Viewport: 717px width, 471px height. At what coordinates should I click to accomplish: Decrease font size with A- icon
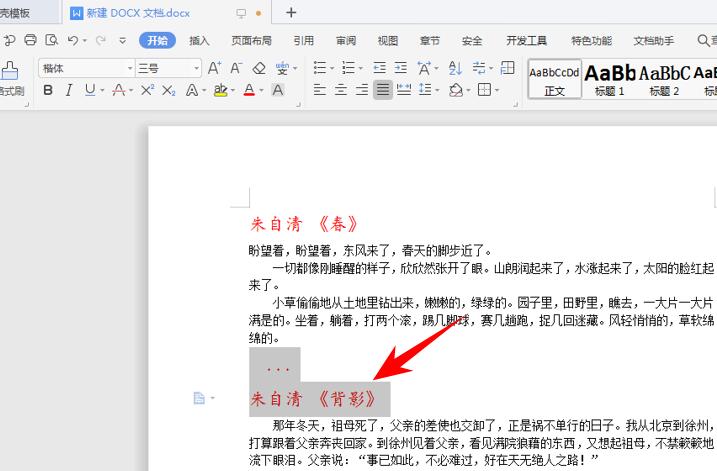click(x=235, y=68)
